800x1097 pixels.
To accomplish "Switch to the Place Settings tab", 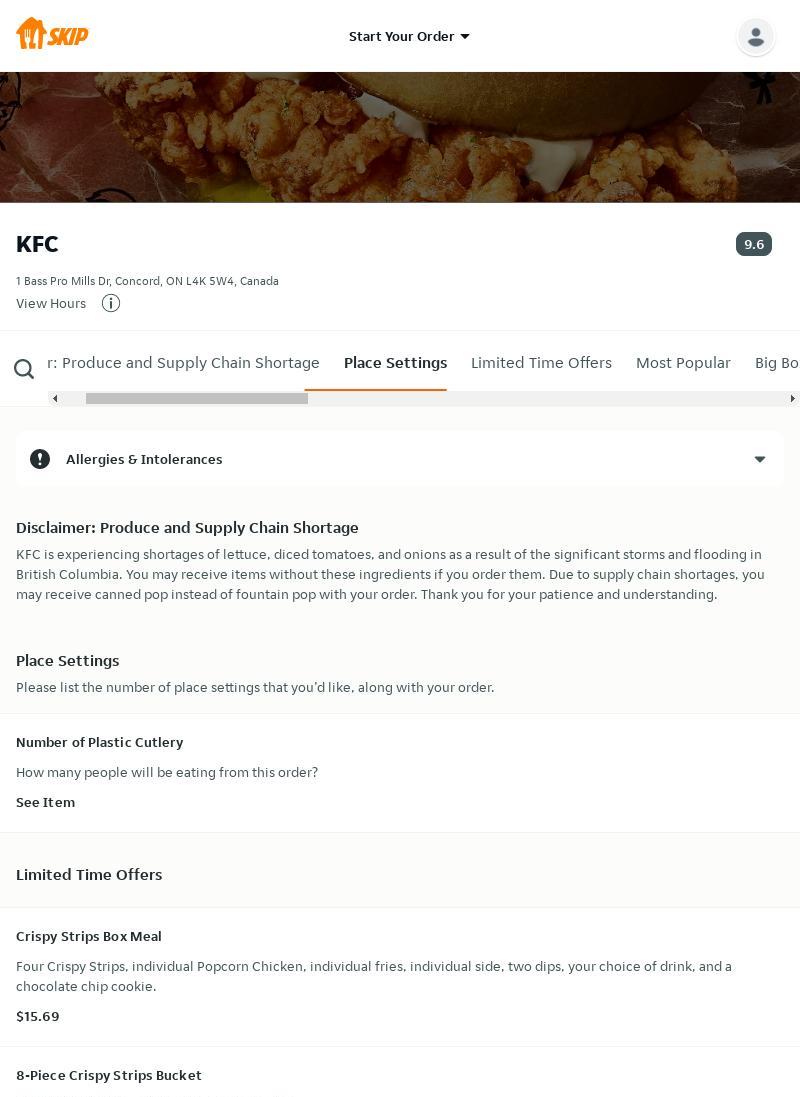I will click(395, 363).
